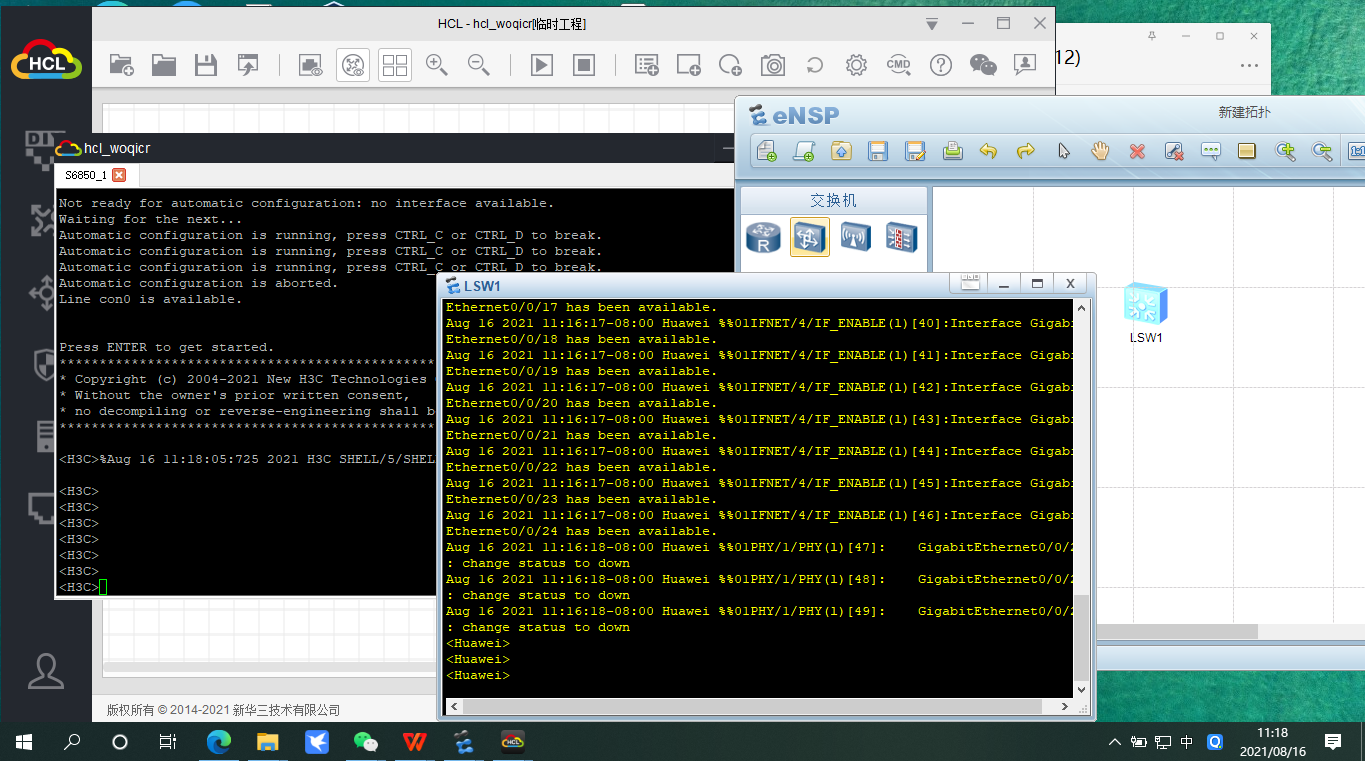1365x761 pixels.
Task: Close the S6850_1 terminal tab
Action: click(119, 175)
